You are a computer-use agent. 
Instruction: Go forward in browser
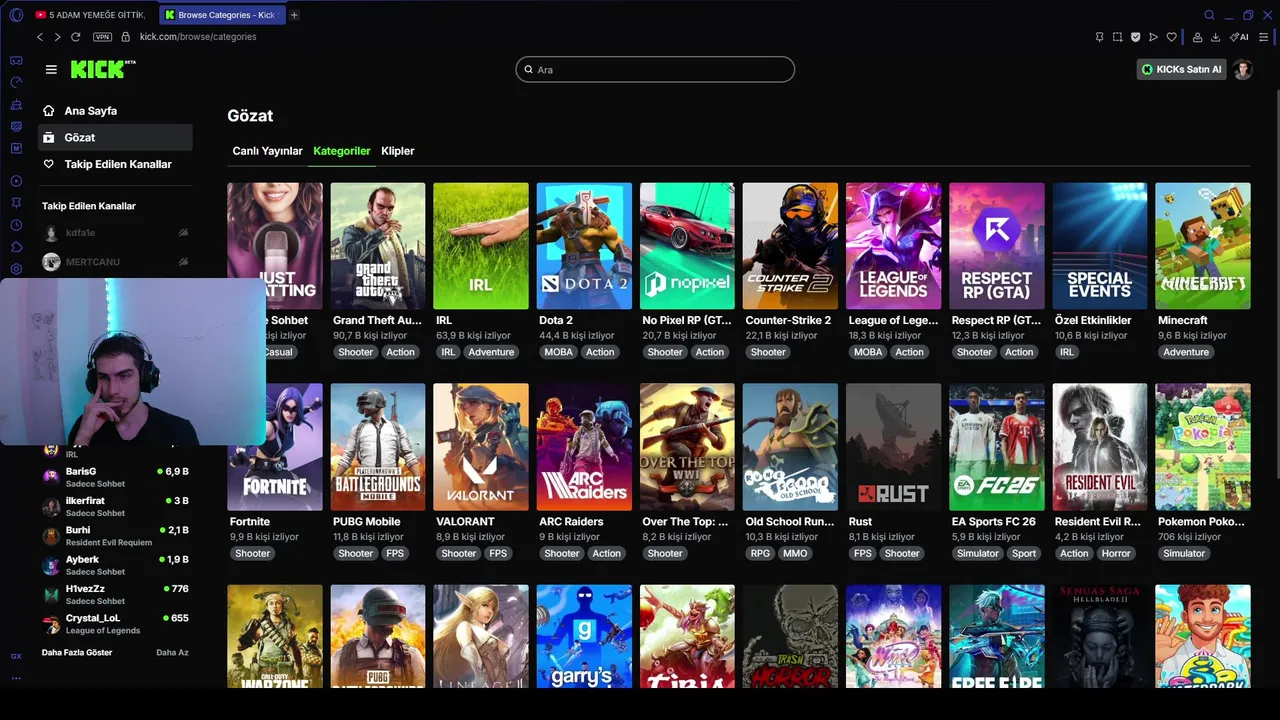tap(57, 37)
